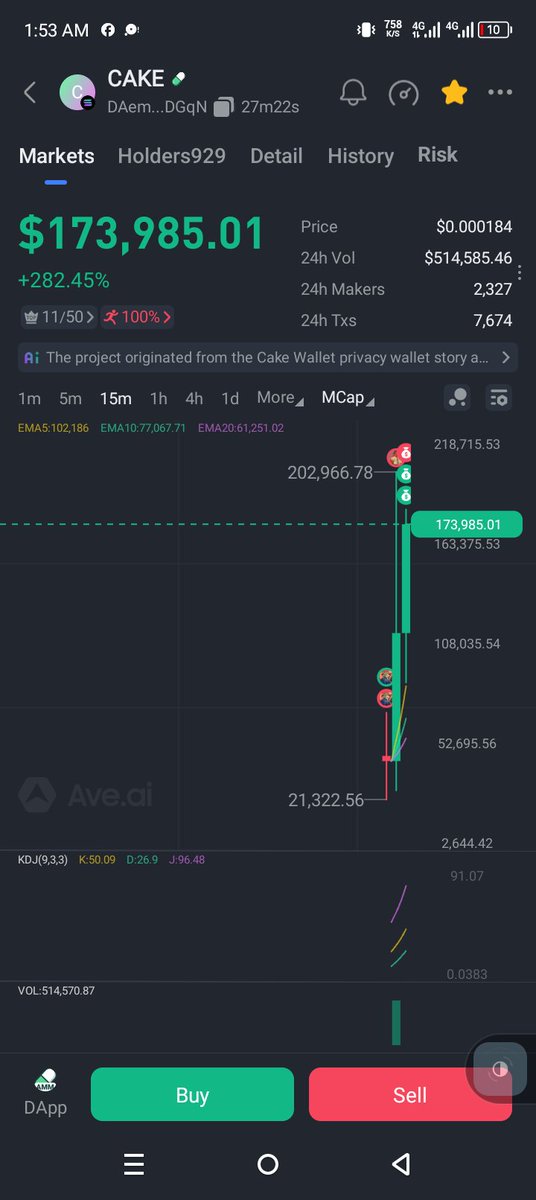Open the MCap display dropdown
The image size is (536, 1200).
click(347, 398)
